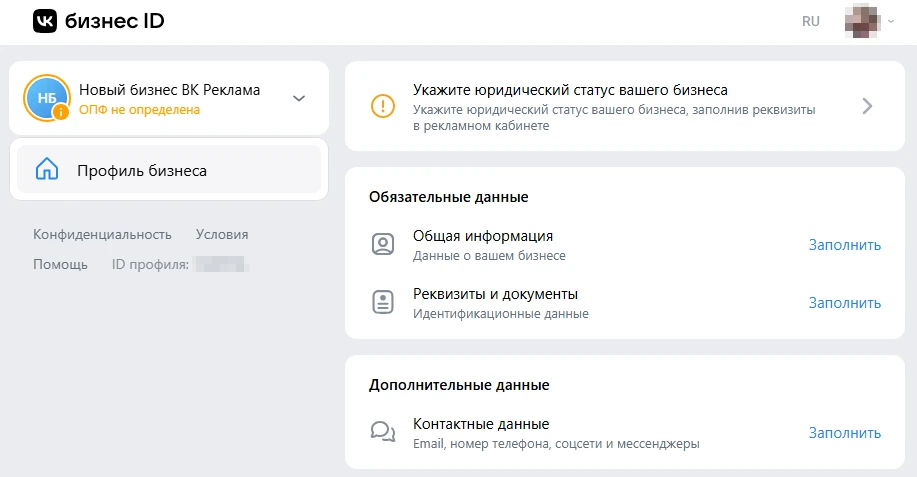The height and width of the screenshot is (477, 917).
Task: Click Заполнить for Реквизиты и документы
Action: [x=844, y=303]
